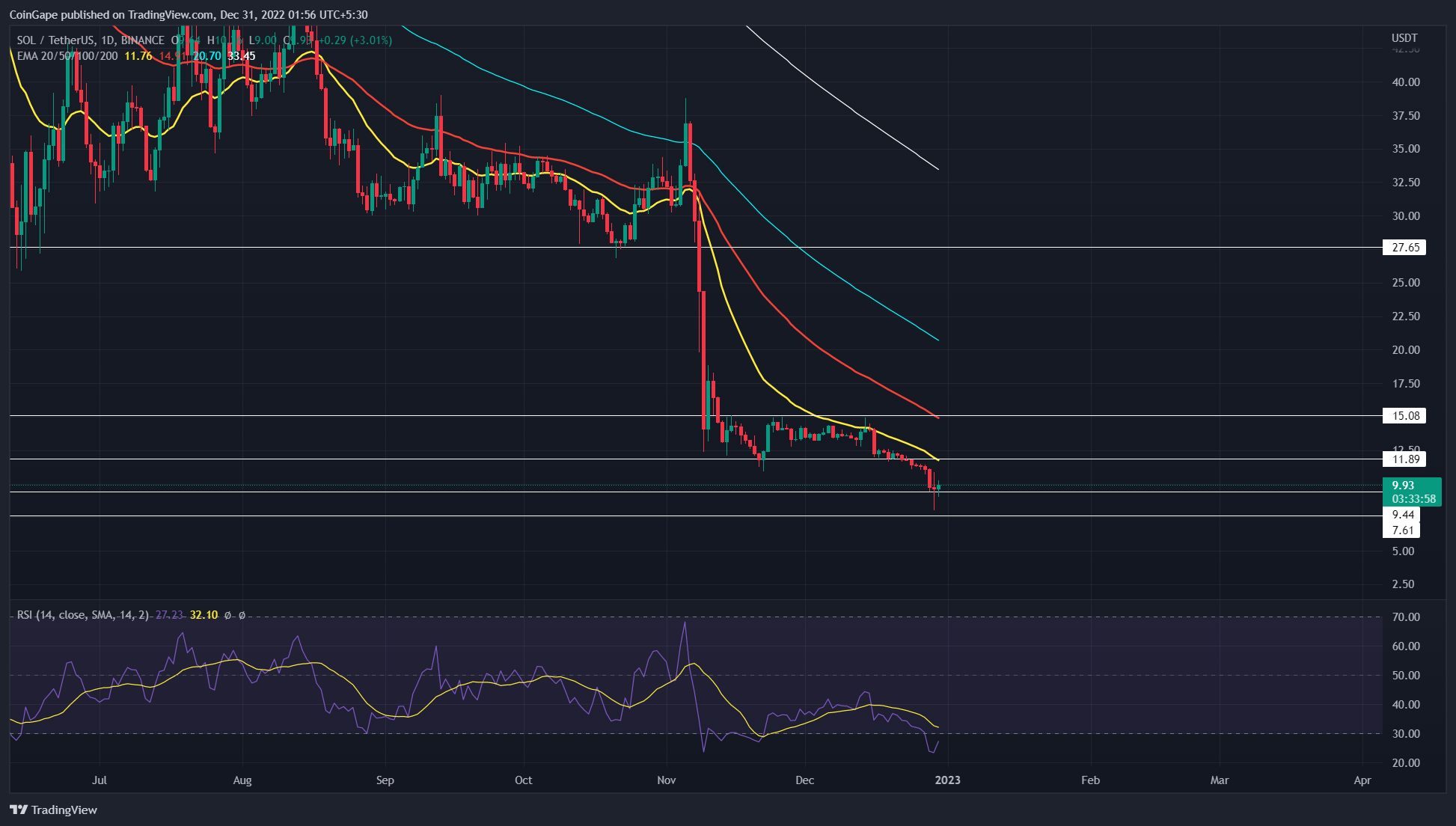Image resolution: width=1456 pixels, height=826 pixels.
Task: Click the 40.00 tick on price axis
Action: [x=1406, y=82]
